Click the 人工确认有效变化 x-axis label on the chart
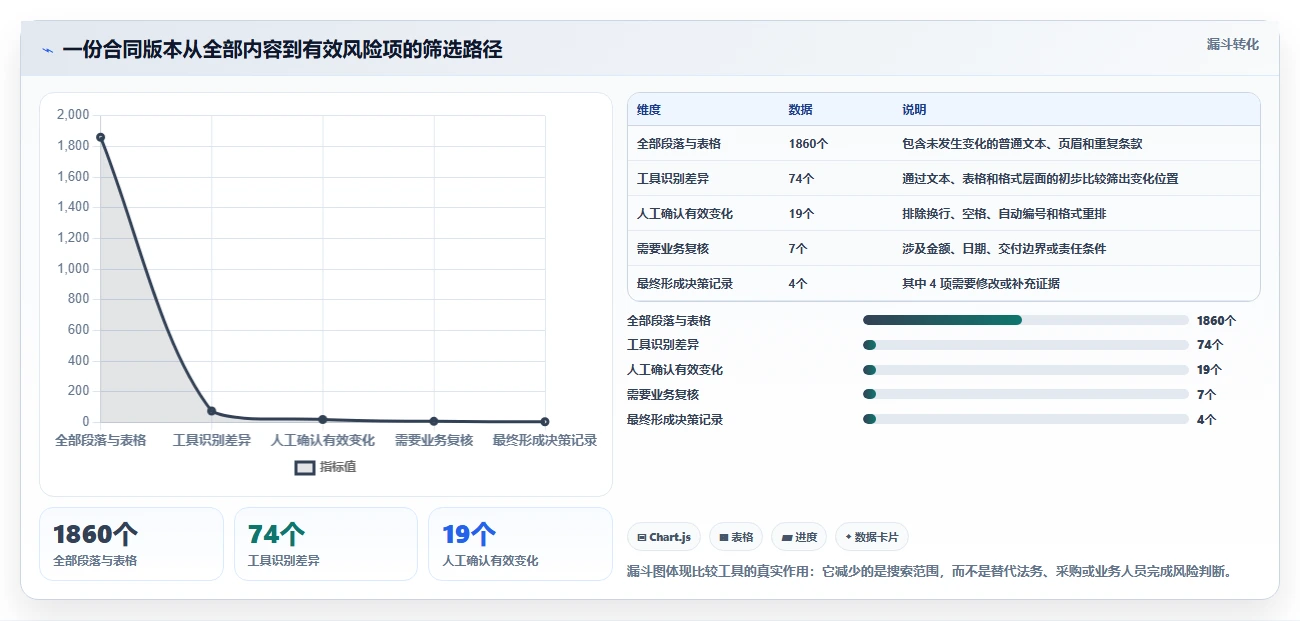 (x=322, y=440)
